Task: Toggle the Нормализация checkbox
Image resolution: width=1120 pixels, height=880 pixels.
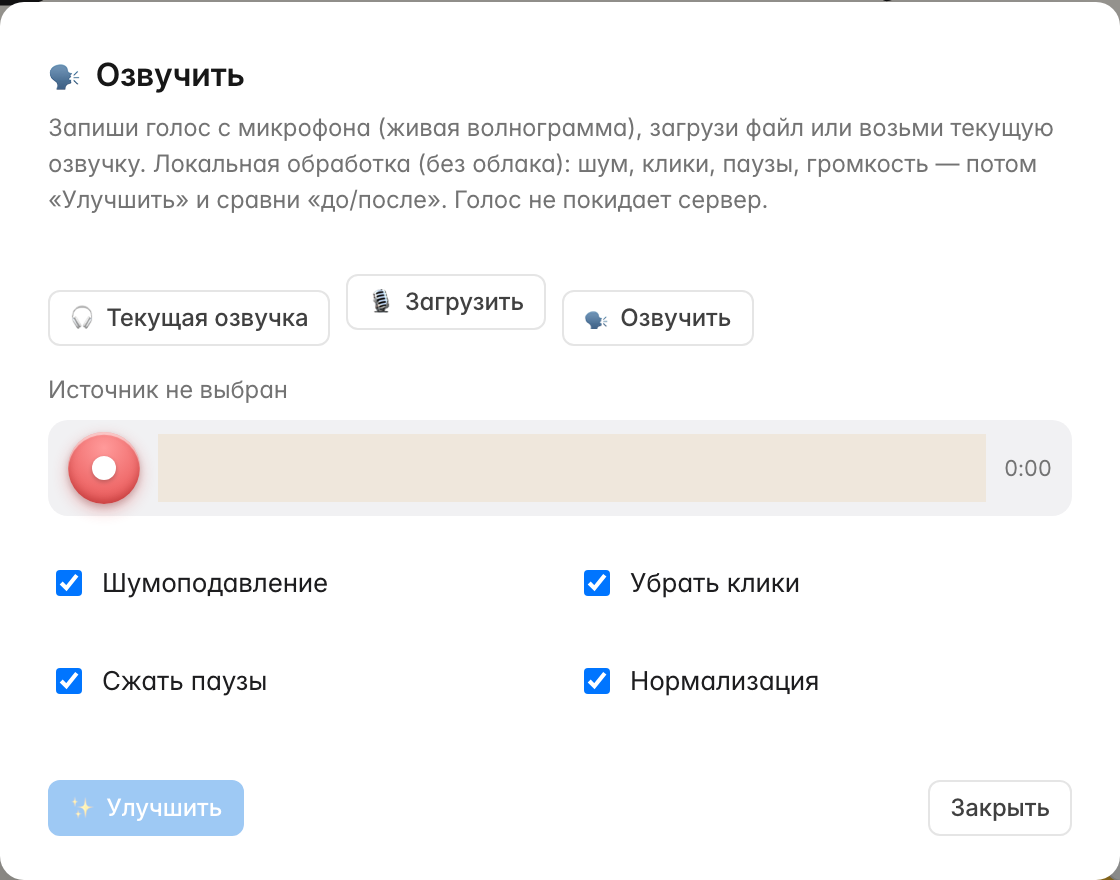Action: [x=597, y=681]
